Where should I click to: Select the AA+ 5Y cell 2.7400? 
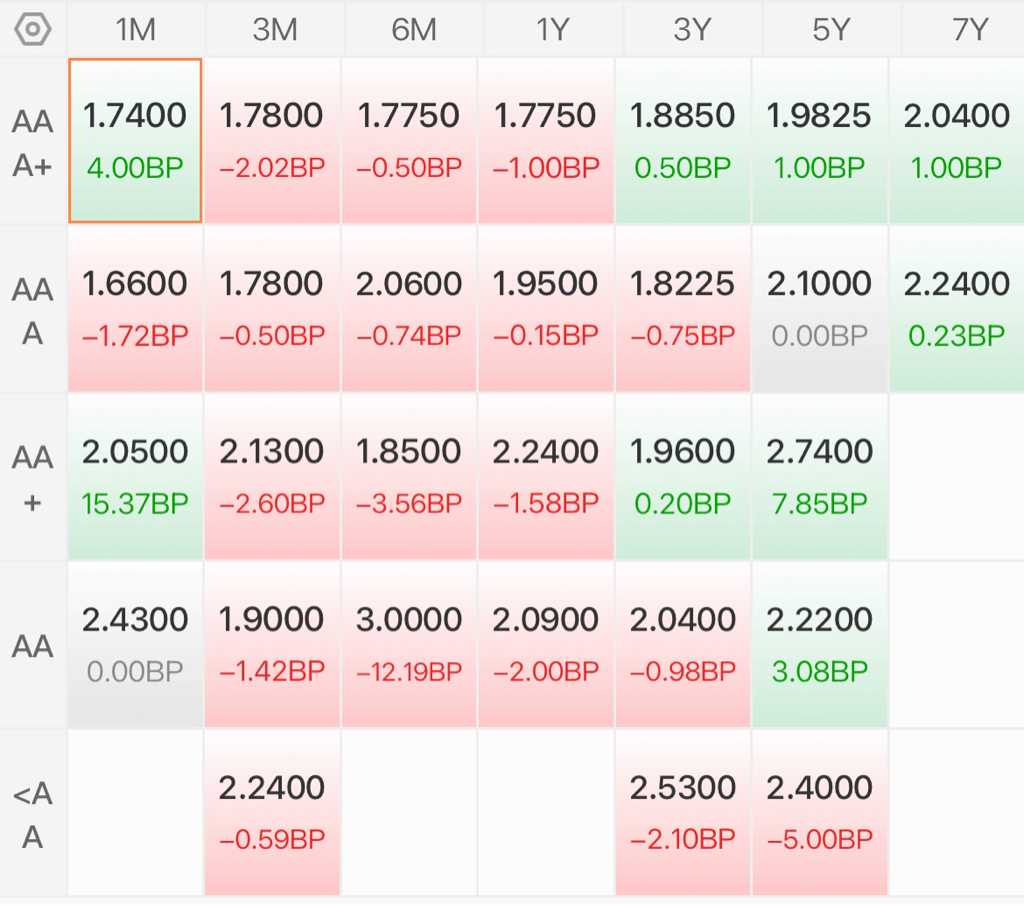click(820, 477)
